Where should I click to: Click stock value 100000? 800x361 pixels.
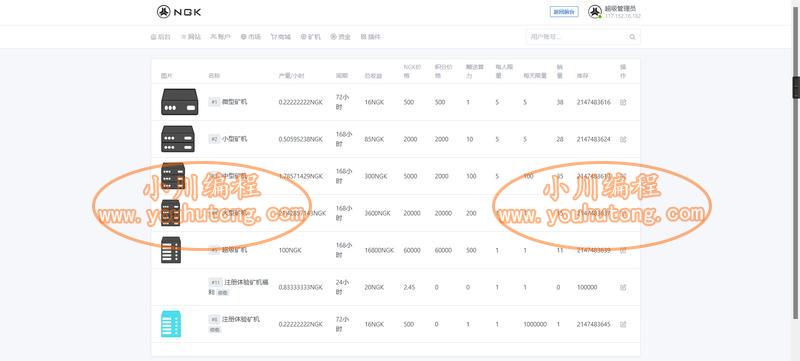(587, 287)
